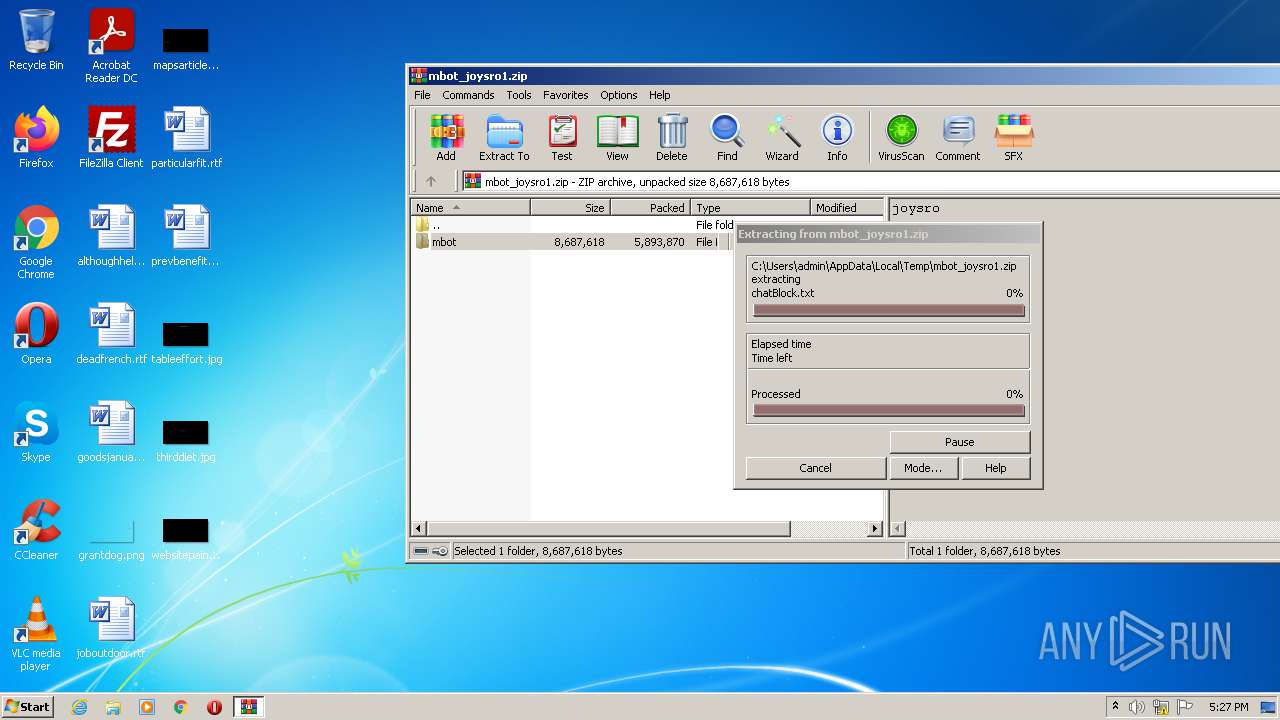This screenshot has width=1280, height=720.
Task: Click Pause in extraction dialog
Action: click(959, 442)
